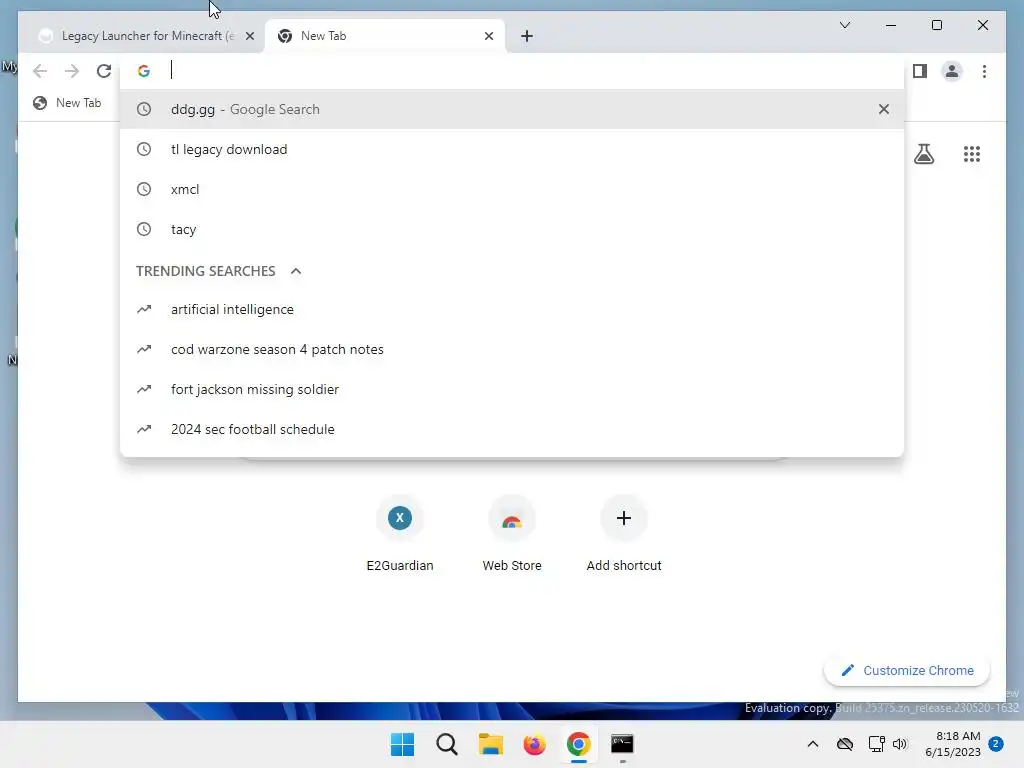Open File Explorer from the taskbar

click(x=490, y=744)
